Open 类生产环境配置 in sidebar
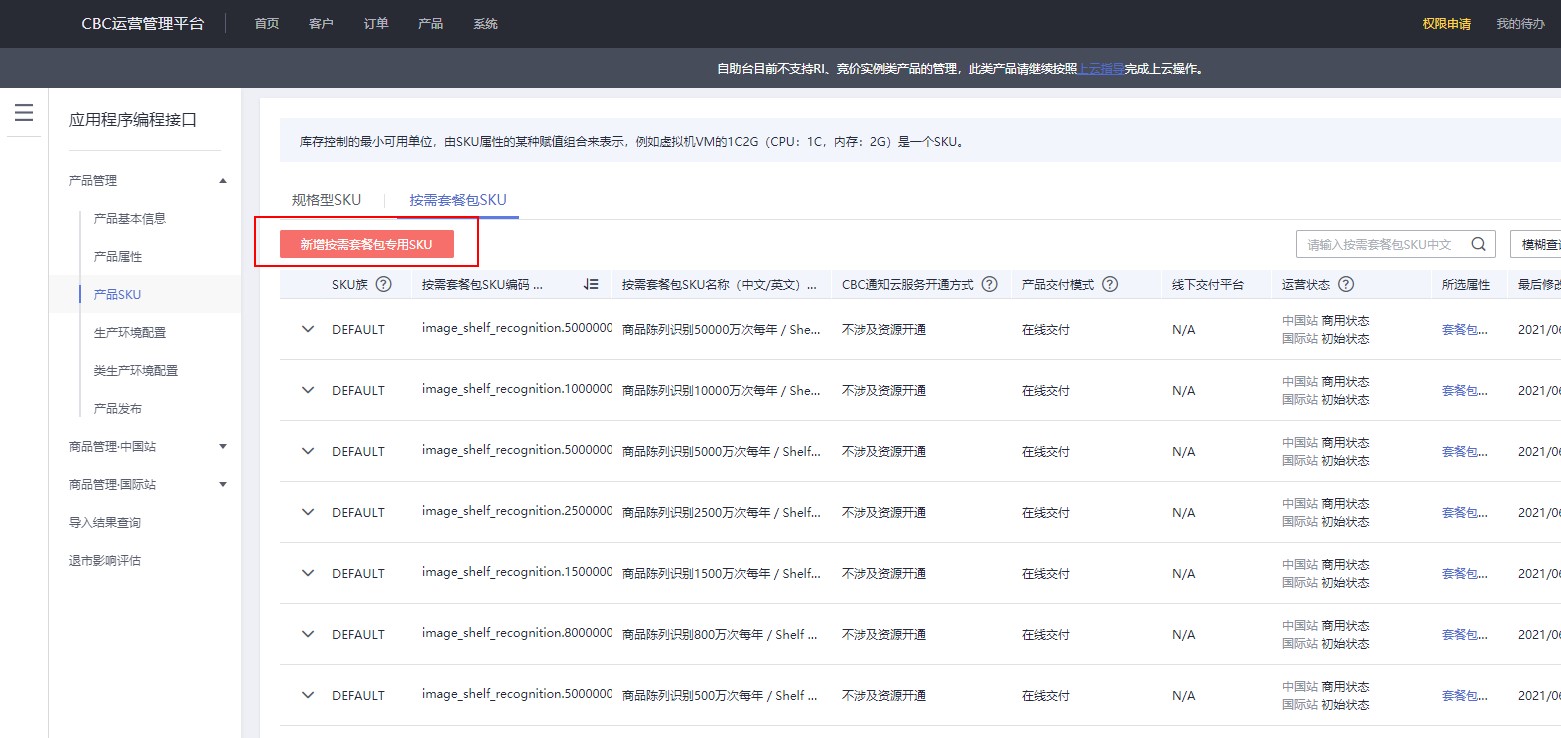 point(136,370)
